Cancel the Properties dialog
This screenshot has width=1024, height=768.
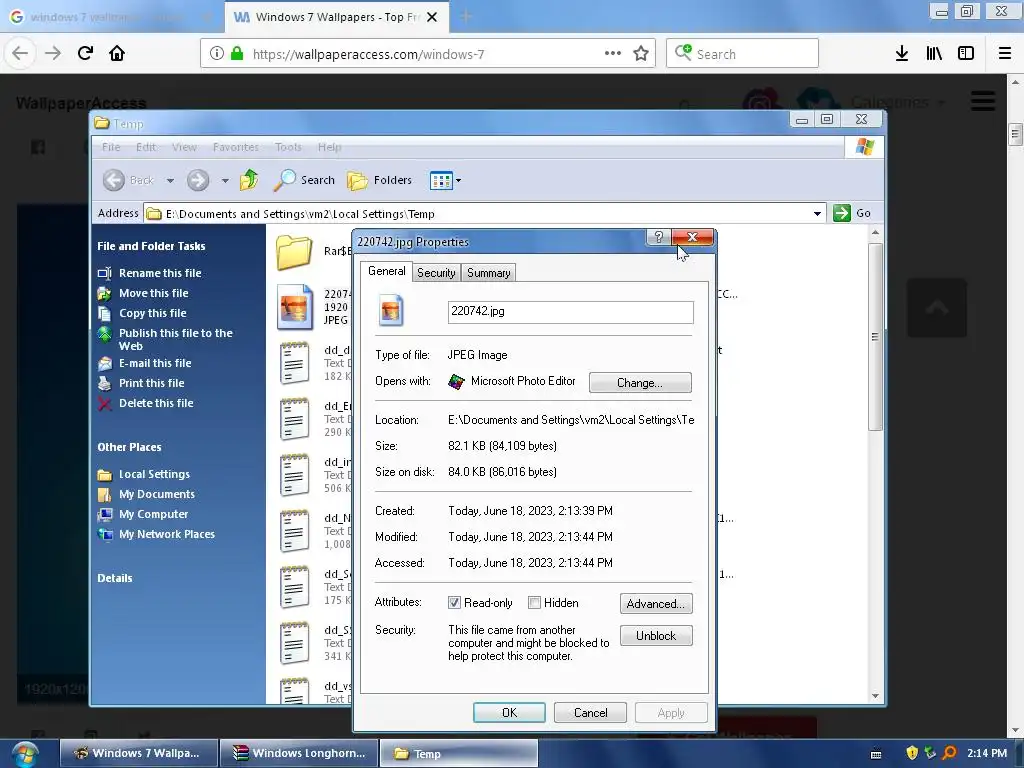click(590, 712)
